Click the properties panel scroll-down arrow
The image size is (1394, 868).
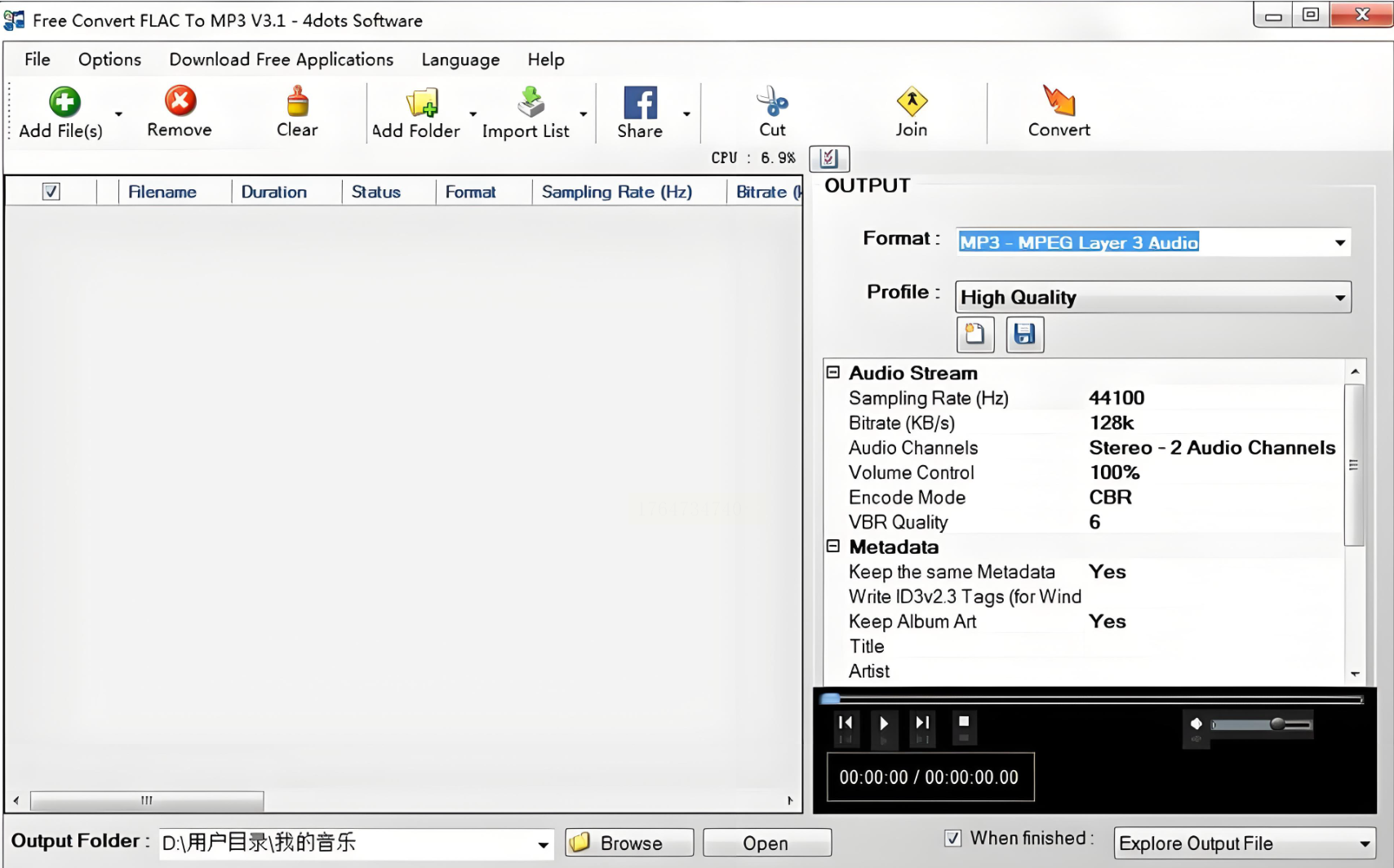pyautogui.click(x=1355, y=674)
